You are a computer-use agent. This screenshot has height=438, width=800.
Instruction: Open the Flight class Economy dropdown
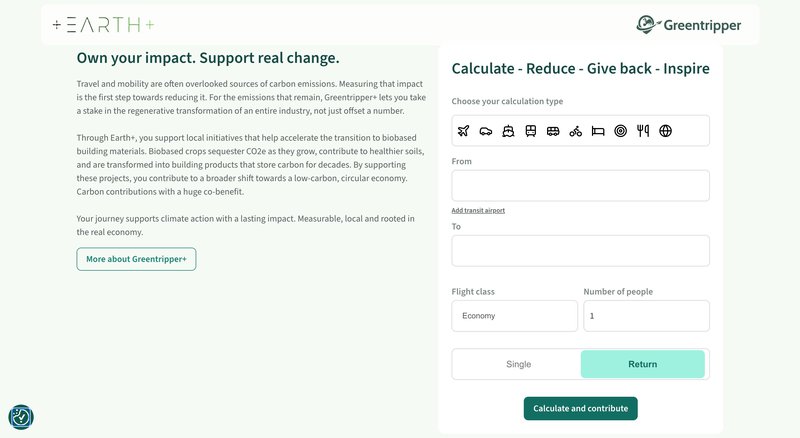click(514, 316)
